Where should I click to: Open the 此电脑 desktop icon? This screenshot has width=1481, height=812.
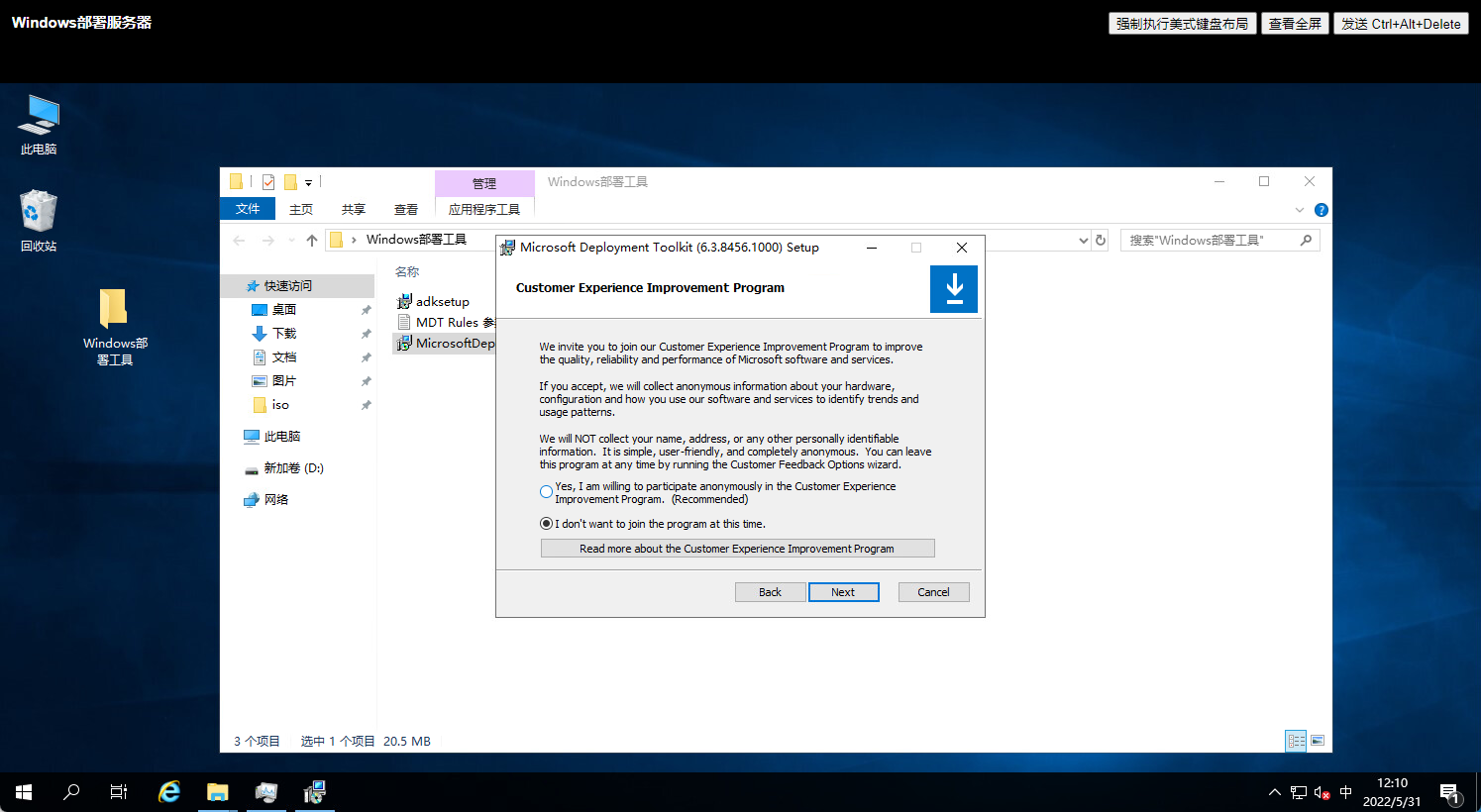click(x=39, y=125)
